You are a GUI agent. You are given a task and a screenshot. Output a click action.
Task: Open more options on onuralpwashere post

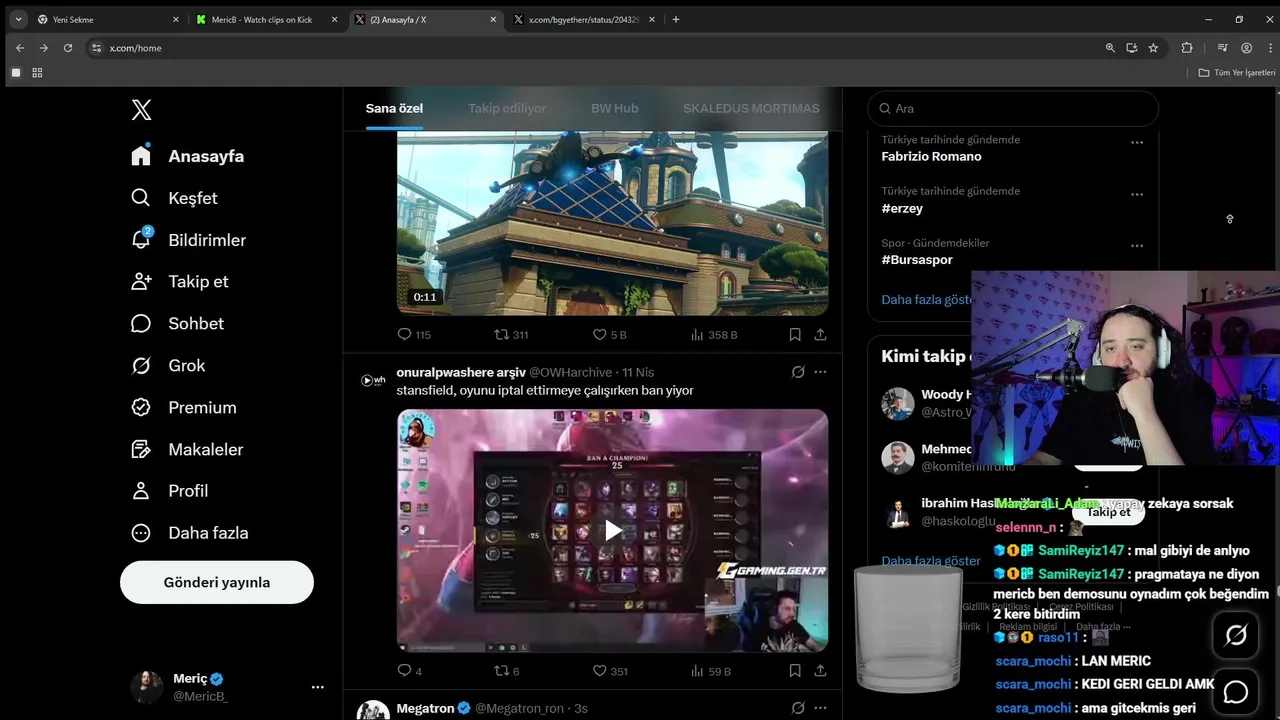pos(820,372)
